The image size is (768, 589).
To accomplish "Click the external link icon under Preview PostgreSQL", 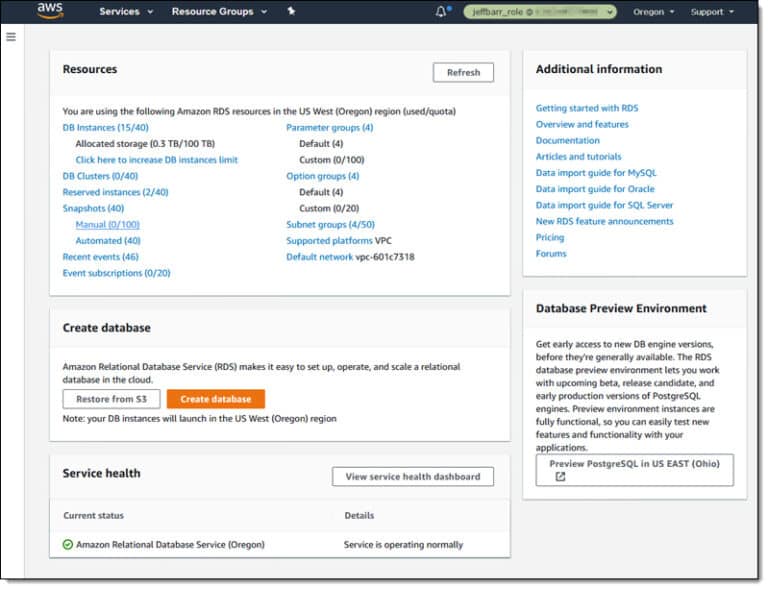I will (x=560, y=476).
